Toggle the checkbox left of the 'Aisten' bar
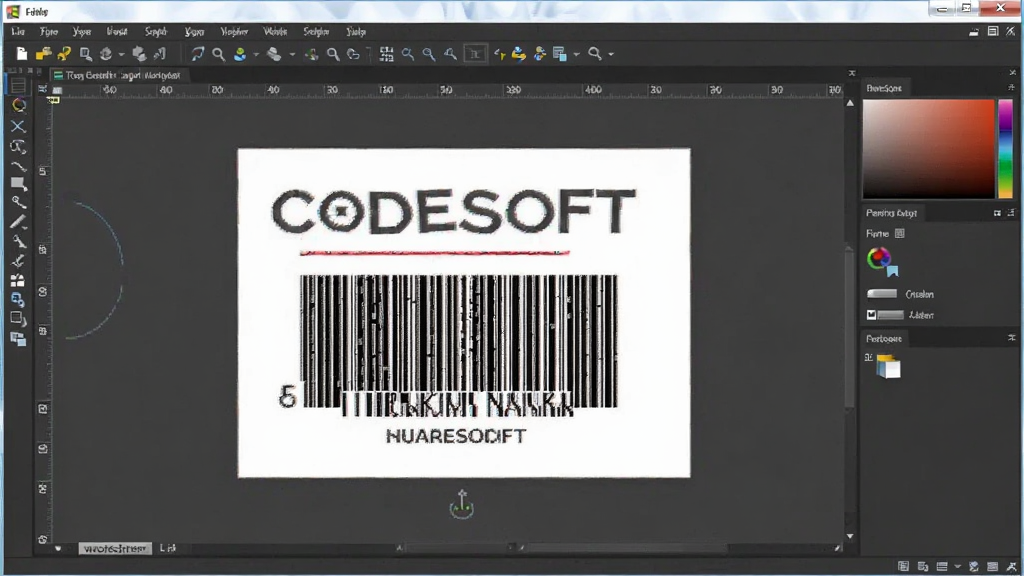 [871, 315]
